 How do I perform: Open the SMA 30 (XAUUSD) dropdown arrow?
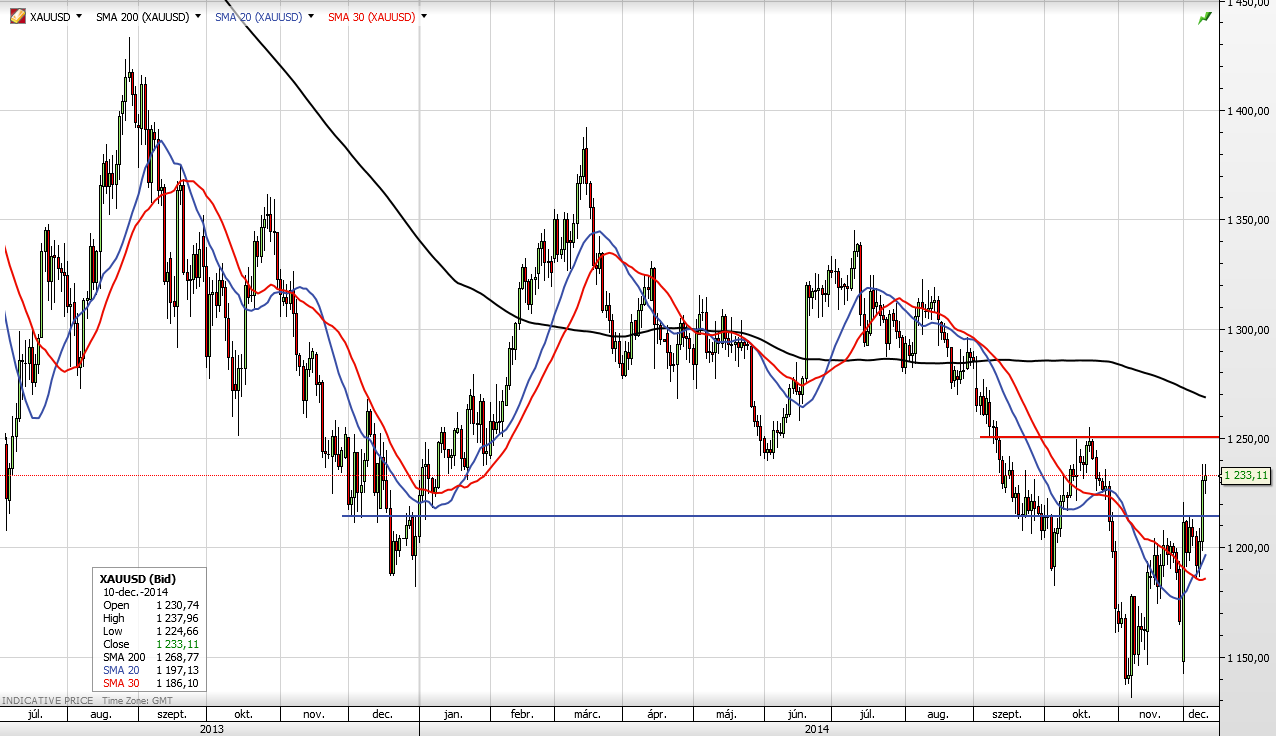424,17
